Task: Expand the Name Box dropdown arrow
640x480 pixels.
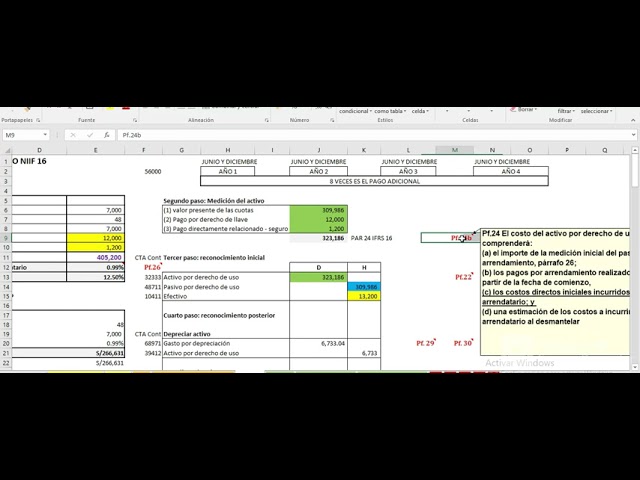Action: point(45,134)
